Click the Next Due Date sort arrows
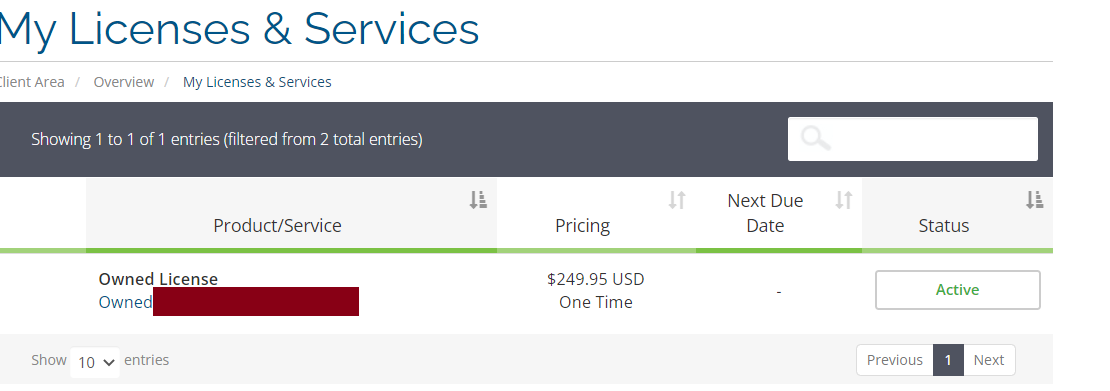Viewport: 1110px width, 391px height. click(x=844, y=200)
